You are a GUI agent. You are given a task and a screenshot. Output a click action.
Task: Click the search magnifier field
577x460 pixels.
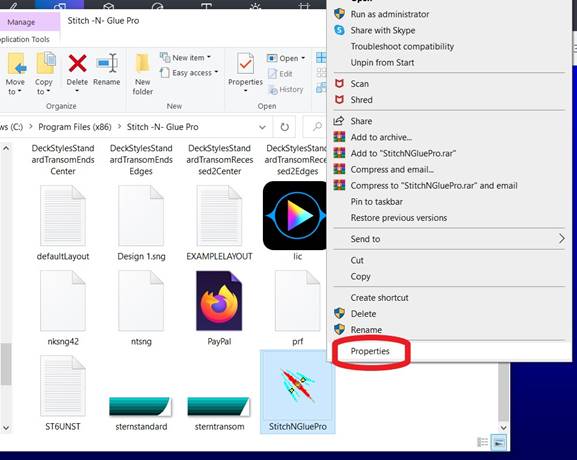tap(315, 127)
